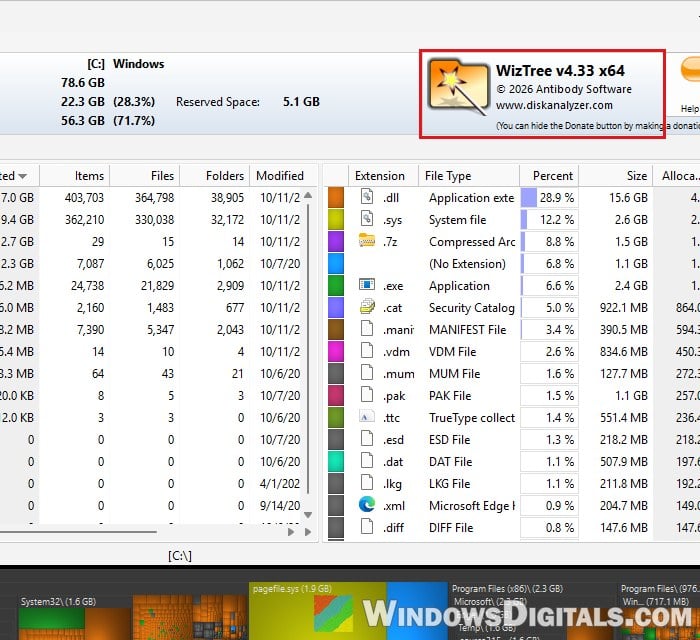Click the yellow .sys color swatch
This screenshot has height=640, width=700.
pos(336,219)
